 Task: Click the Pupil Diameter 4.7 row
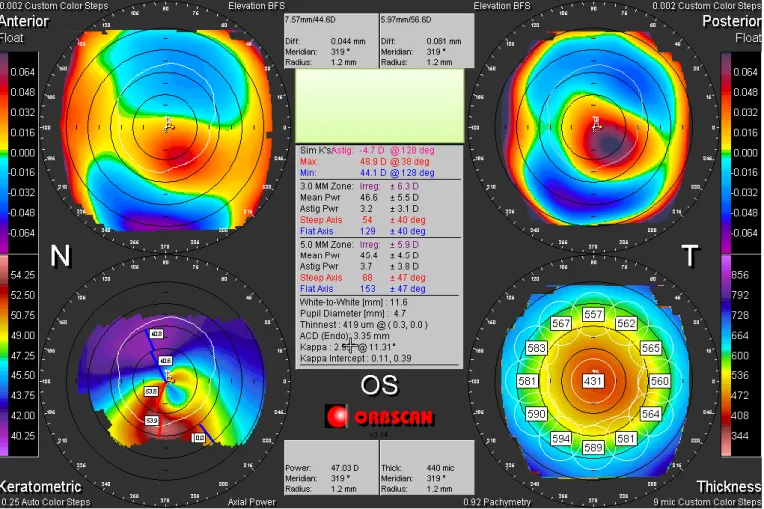click(x=353, y=314)
